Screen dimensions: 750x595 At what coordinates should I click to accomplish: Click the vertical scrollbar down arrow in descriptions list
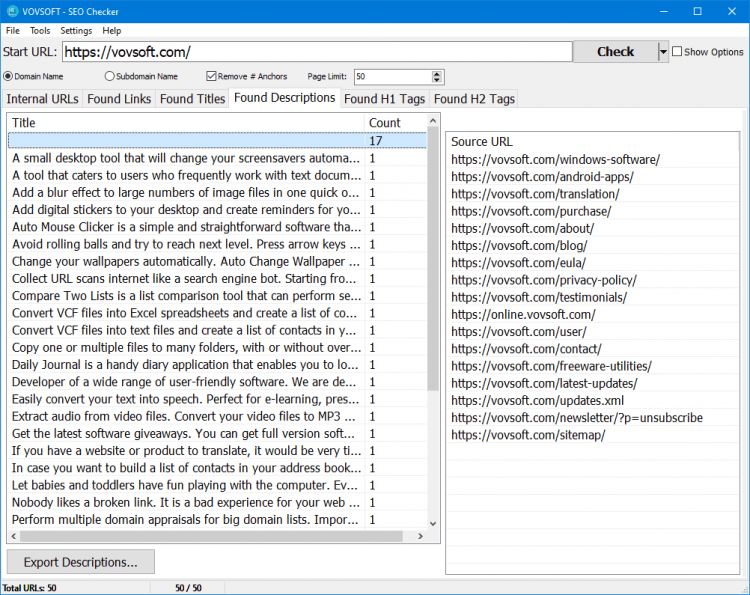(x=433, y=524)
